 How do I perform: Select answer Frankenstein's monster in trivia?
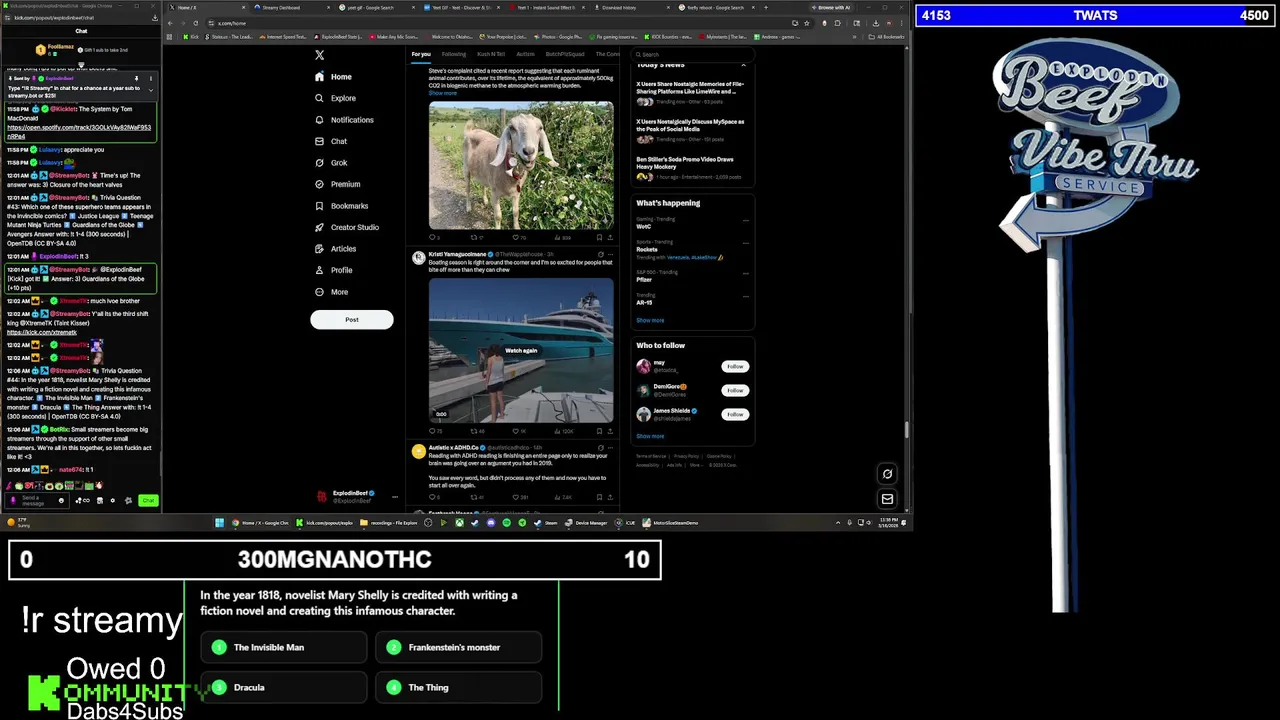pos(458,647)
